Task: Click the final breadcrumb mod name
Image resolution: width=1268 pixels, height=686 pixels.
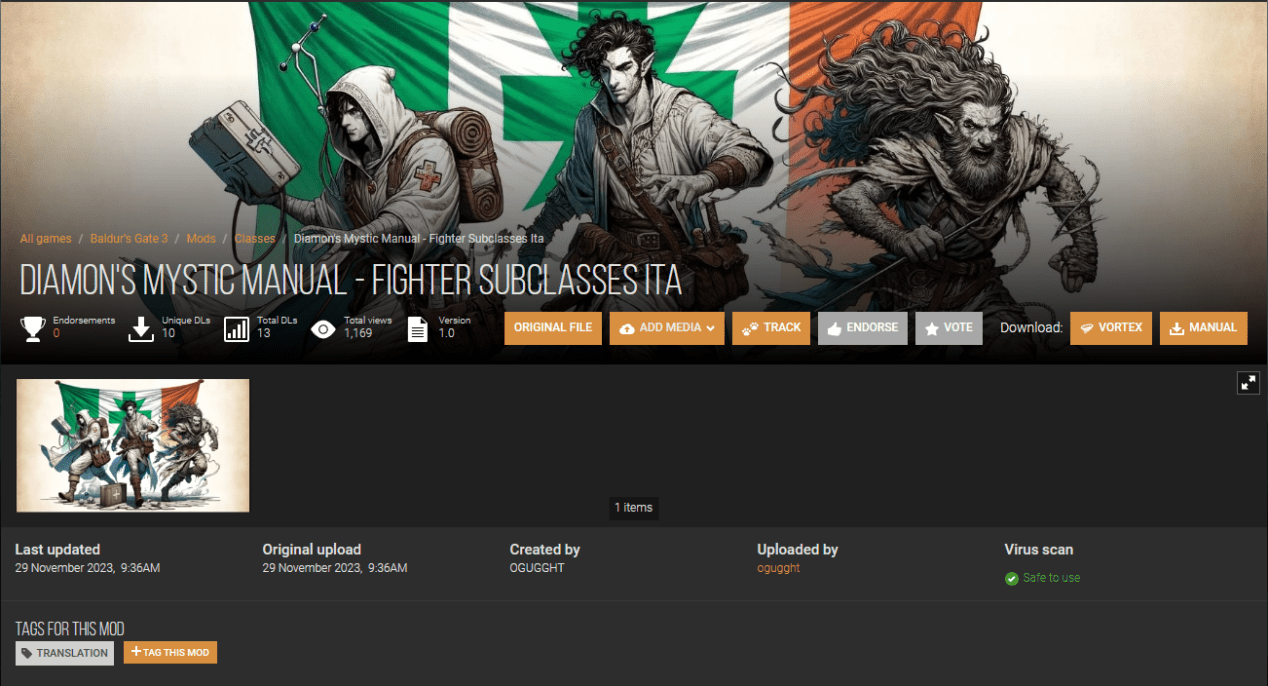Action: pos(419,239)
